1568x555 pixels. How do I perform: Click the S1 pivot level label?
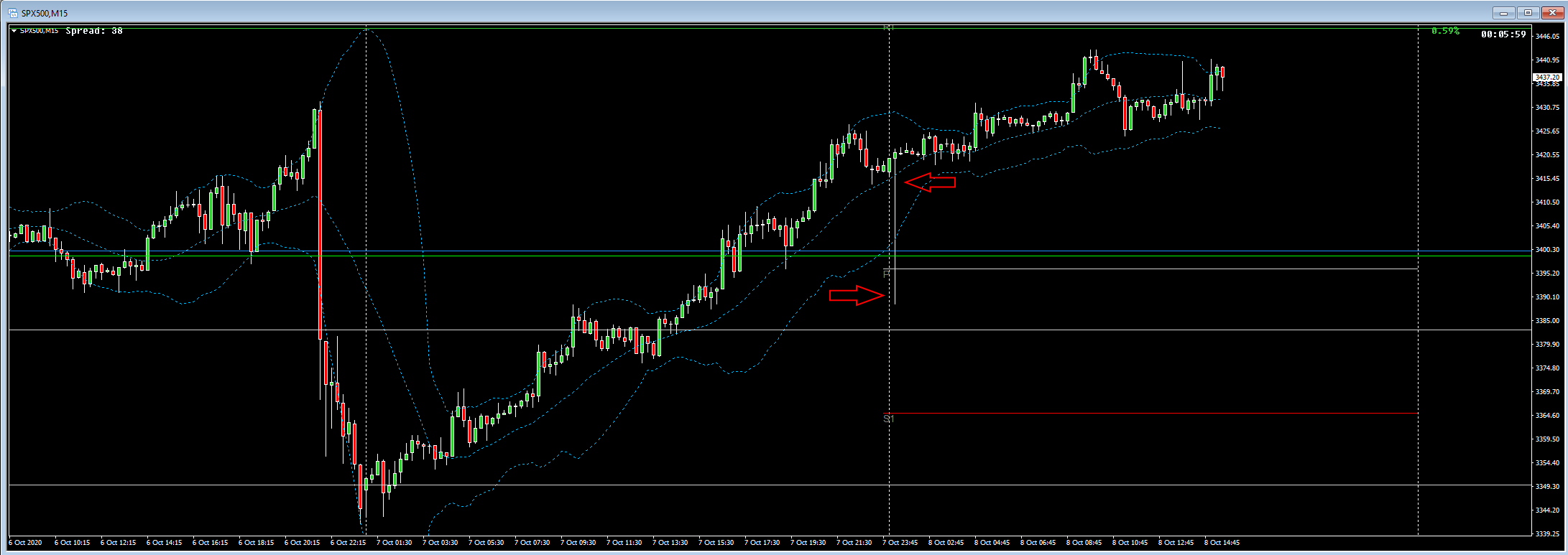[x=888, y=418]
